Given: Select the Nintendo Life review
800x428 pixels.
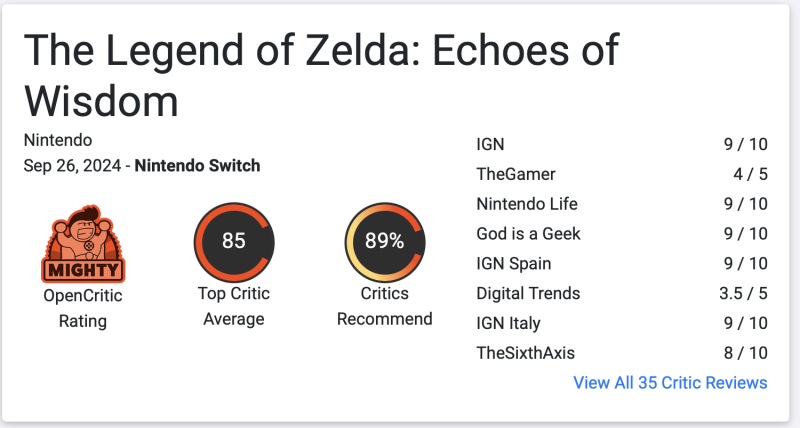Looking at the screenshot, I should [x=527, y=204].
